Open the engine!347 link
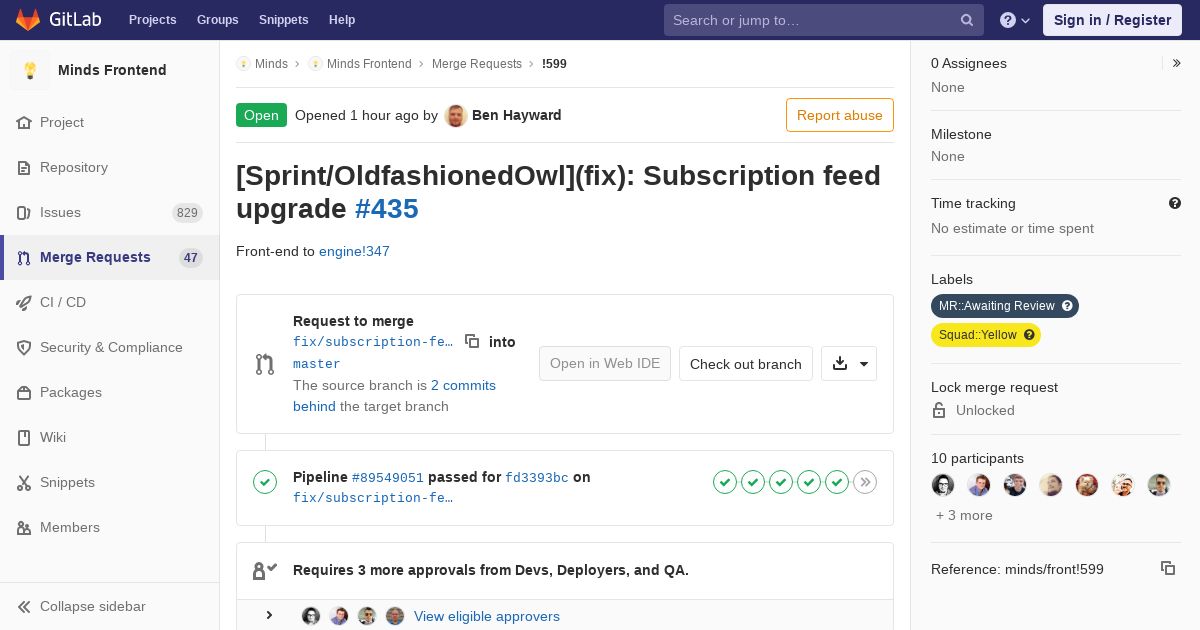The width and height of the screenshot is (1200, 630). click(354, 251)
